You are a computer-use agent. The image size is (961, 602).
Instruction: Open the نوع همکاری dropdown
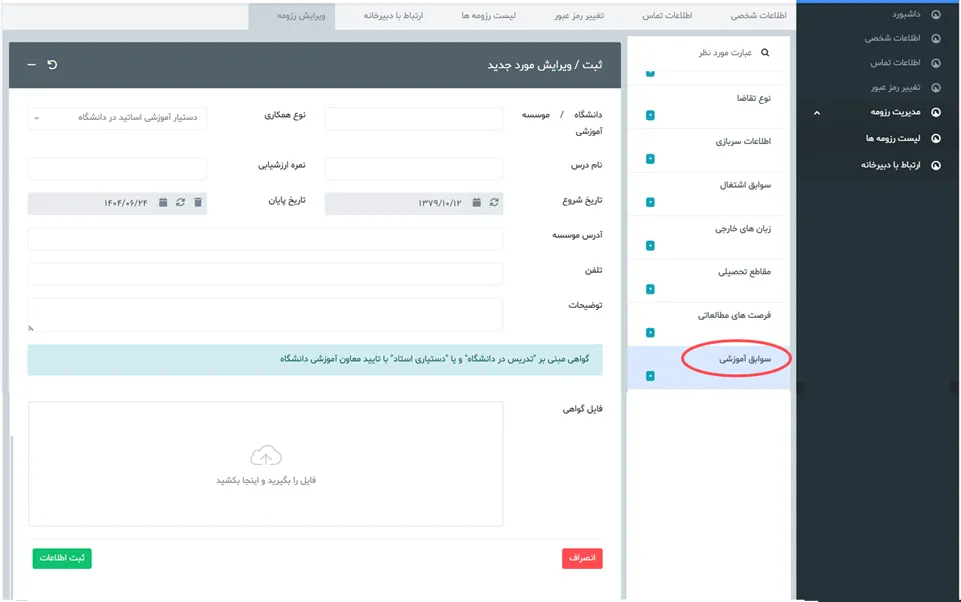point(117,118)
